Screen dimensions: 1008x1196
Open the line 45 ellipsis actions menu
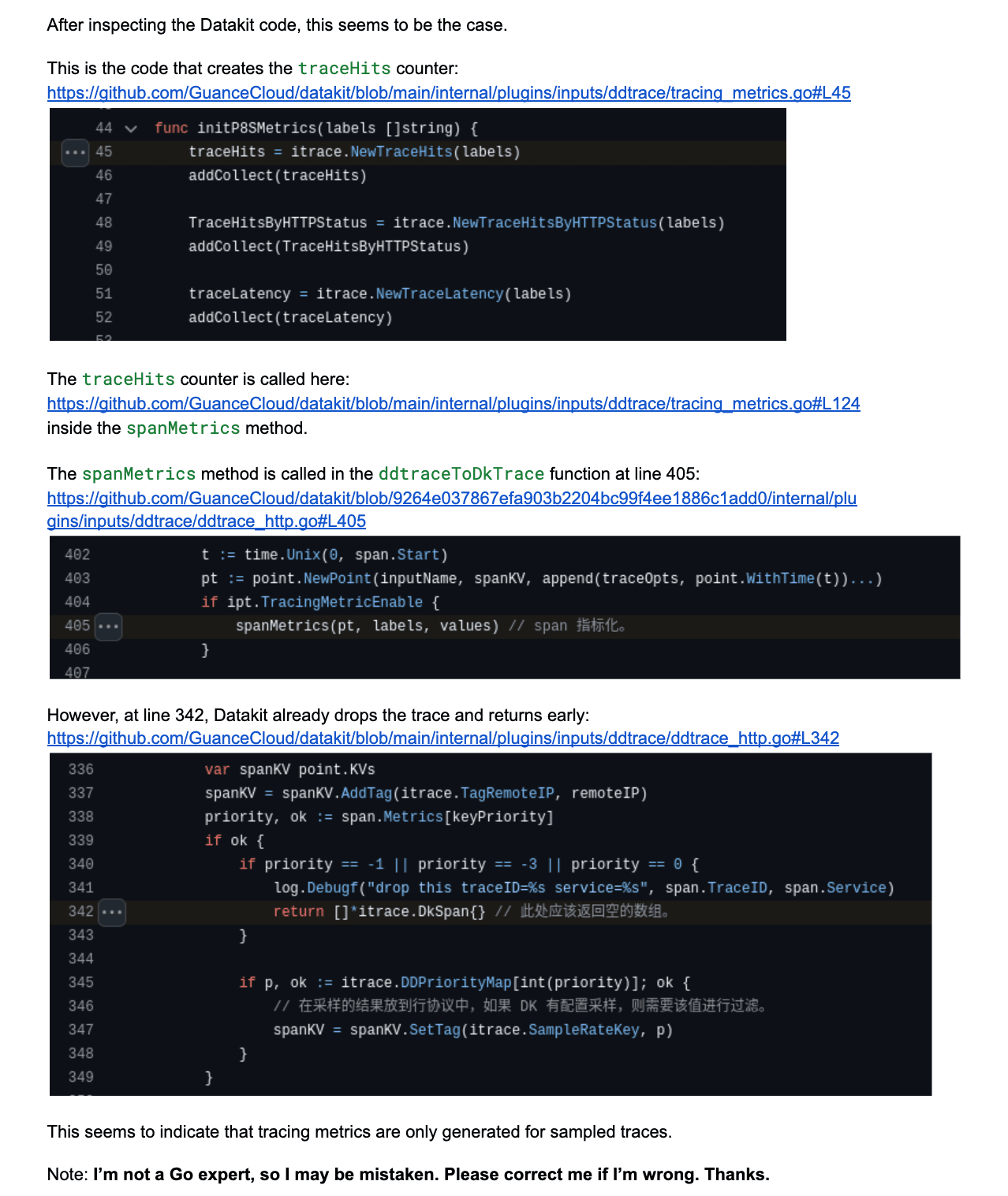75,152
